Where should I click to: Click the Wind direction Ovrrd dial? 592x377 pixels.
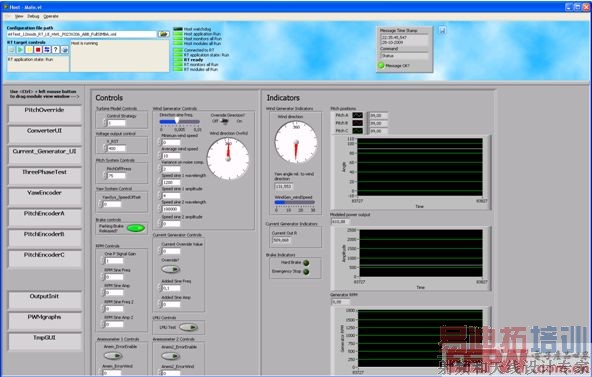[228, 158]
